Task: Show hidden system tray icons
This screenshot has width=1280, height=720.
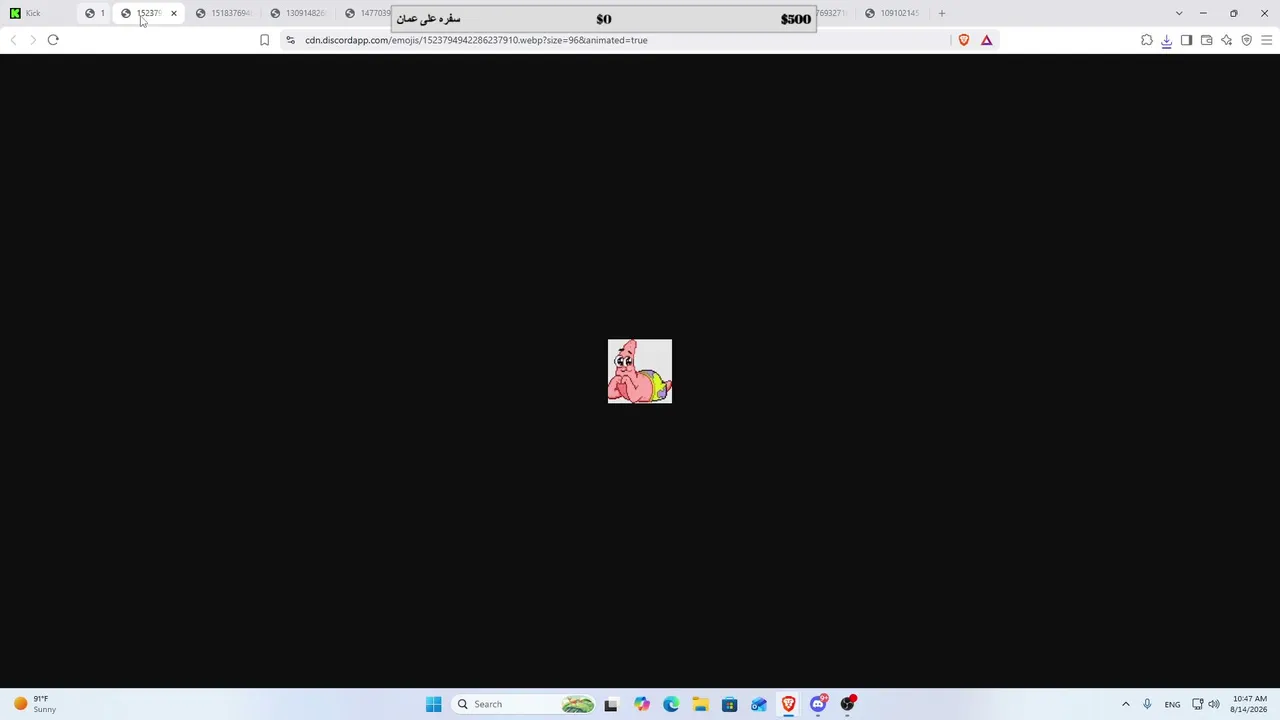Action: point(1126,704)
